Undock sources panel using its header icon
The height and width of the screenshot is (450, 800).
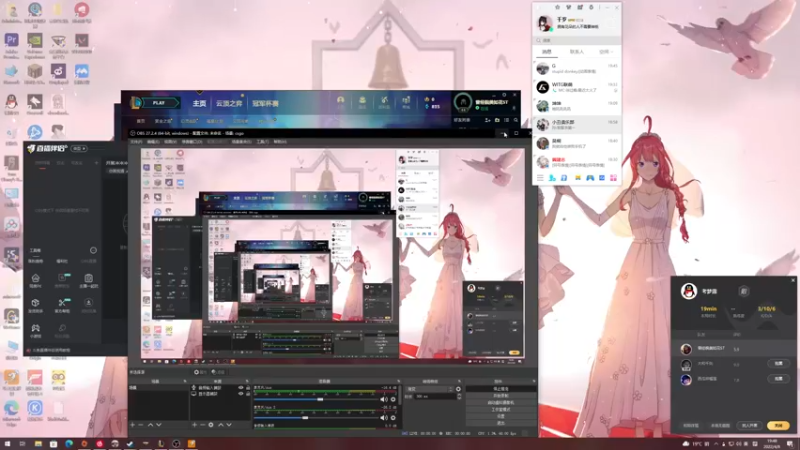coord(247,381)
